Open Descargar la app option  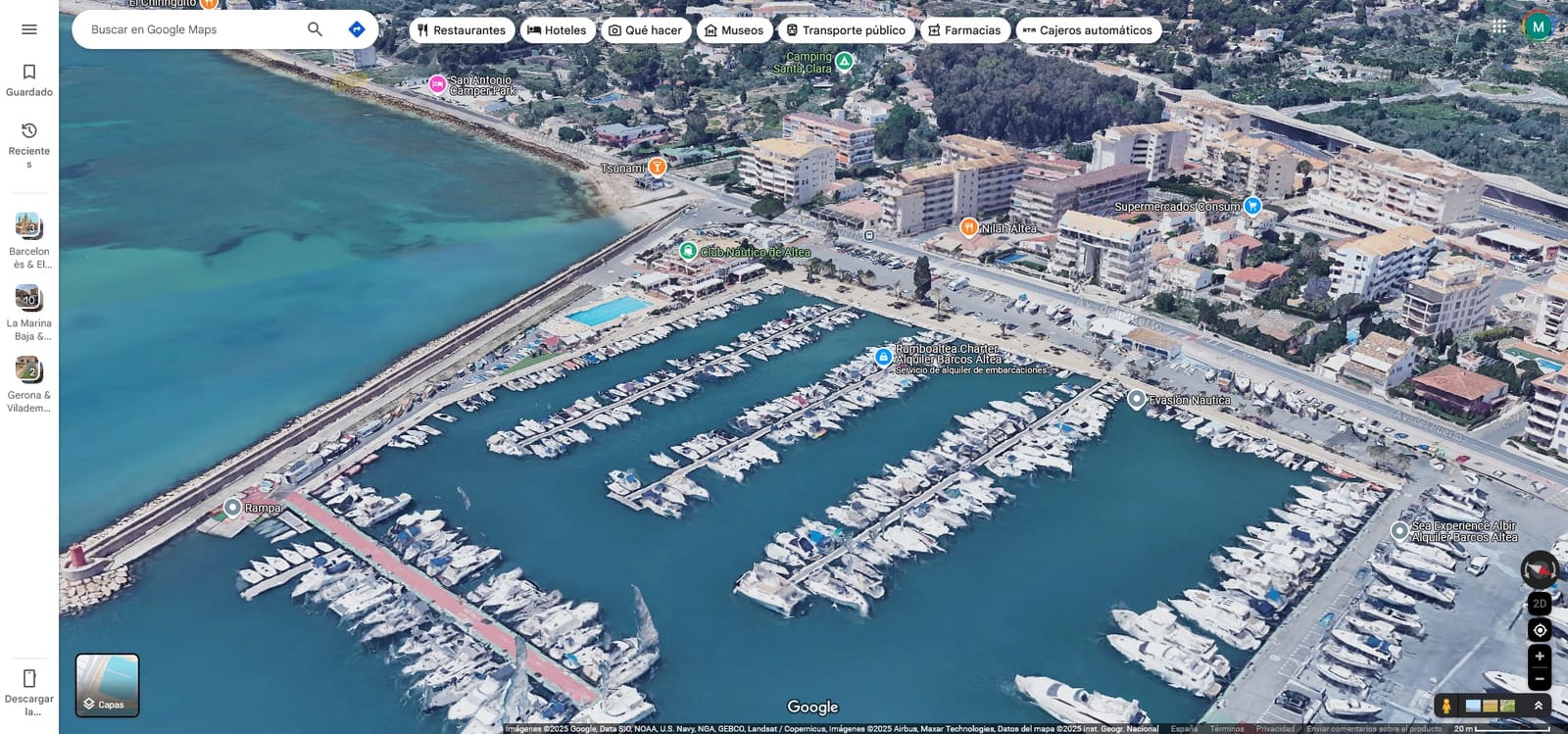pyautogui.click(x=29, y=692)
